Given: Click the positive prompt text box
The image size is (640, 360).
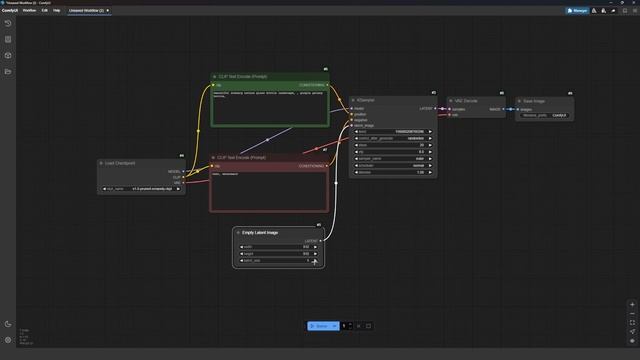Looking at the screenshot, I should [270, 107].
